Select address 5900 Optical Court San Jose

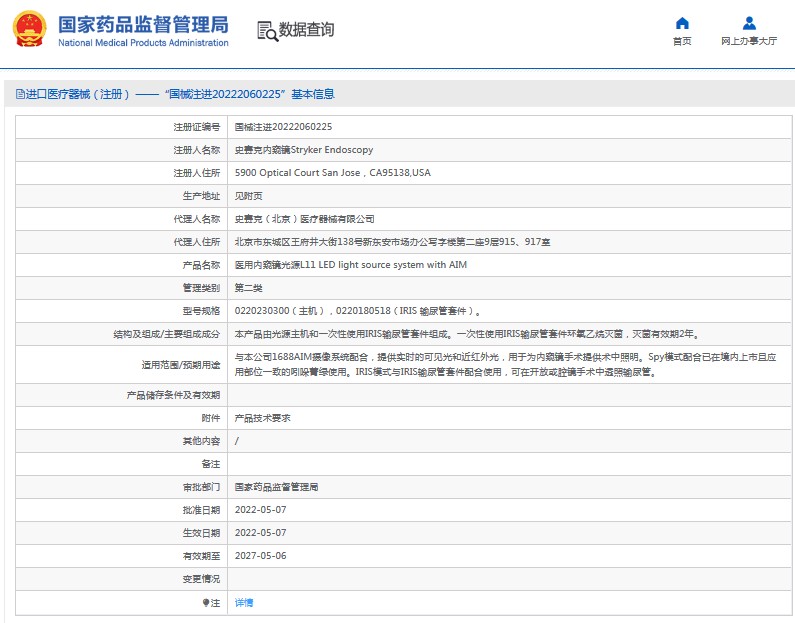[333, 173]
